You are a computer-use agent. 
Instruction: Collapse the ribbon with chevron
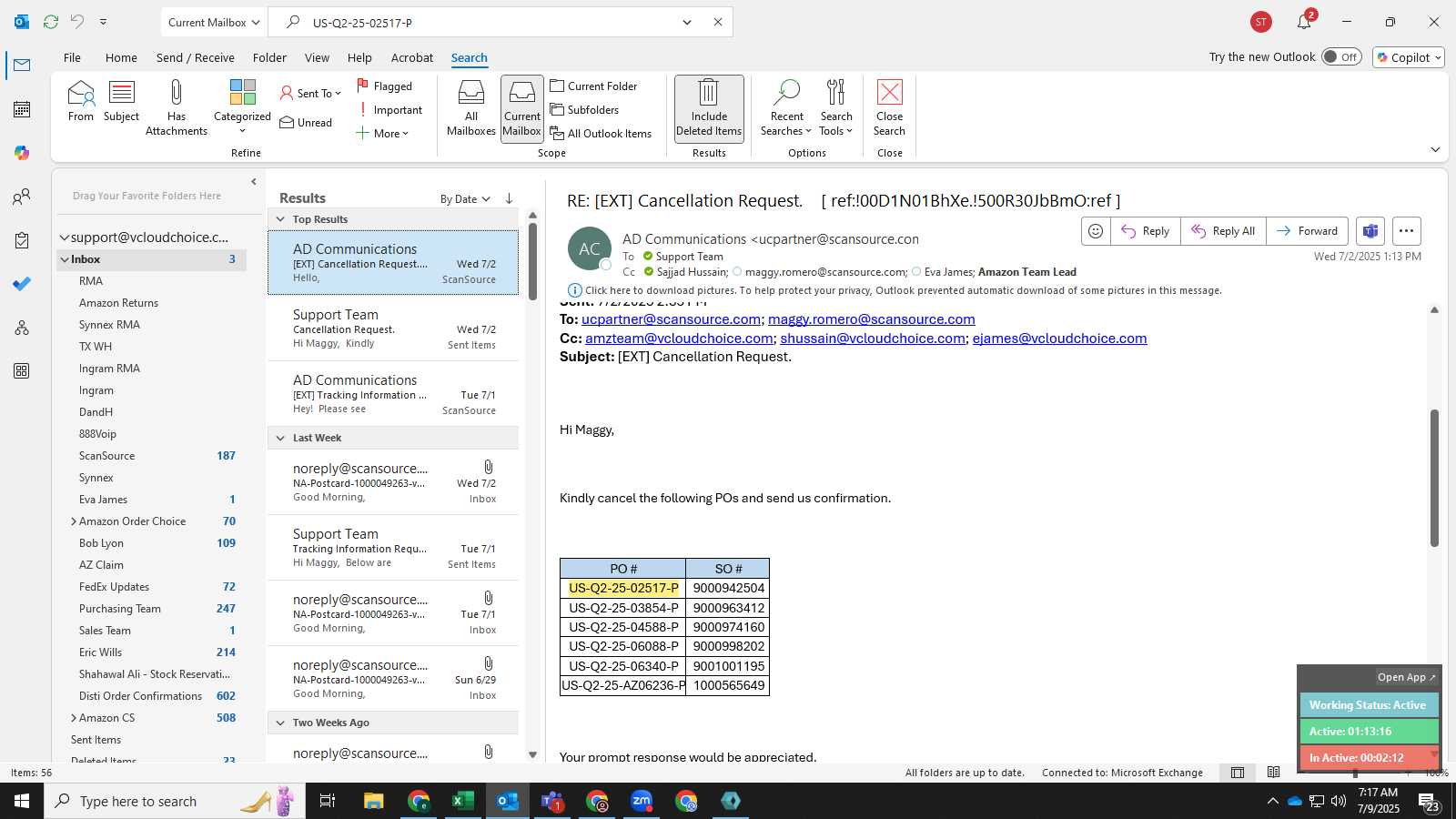pos(1435,149)
